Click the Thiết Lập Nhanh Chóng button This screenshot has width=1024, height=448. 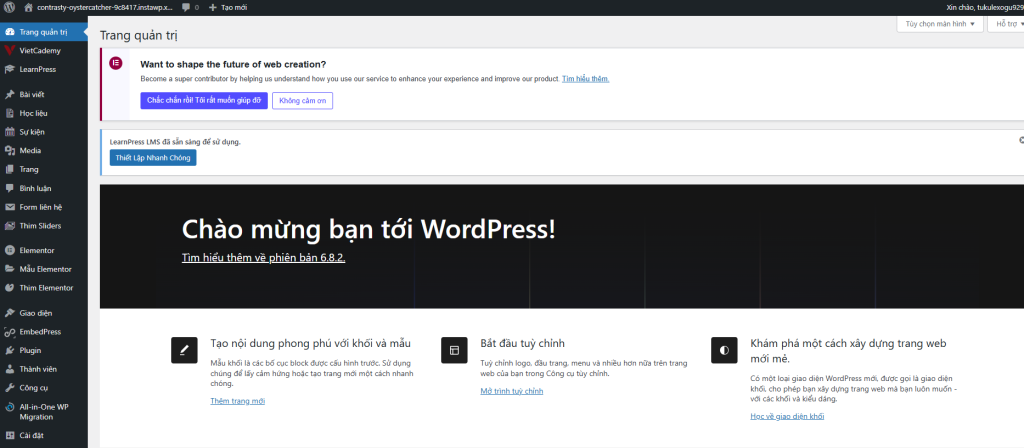coord(153,158)
